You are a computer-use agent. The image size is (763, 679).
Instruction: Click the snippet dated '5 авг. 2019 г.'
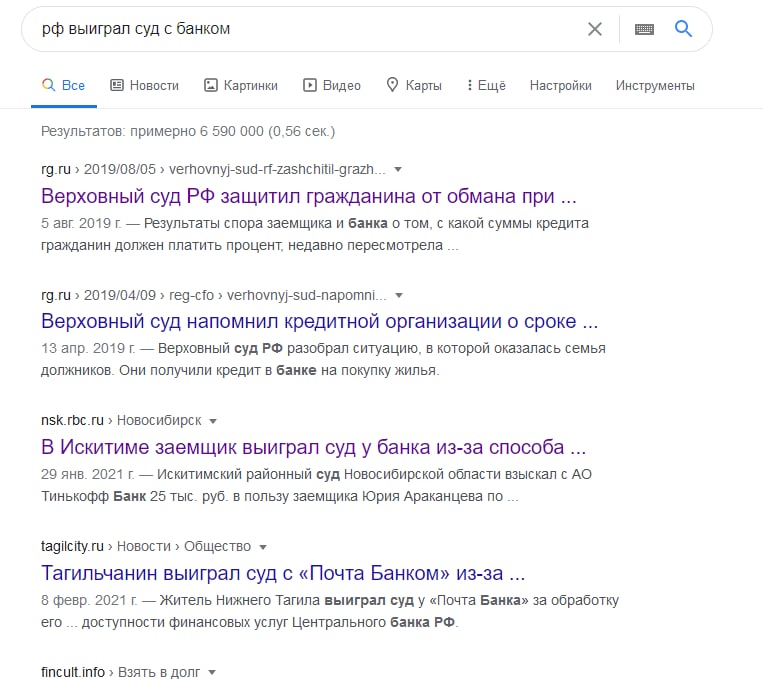coord(315,234)
